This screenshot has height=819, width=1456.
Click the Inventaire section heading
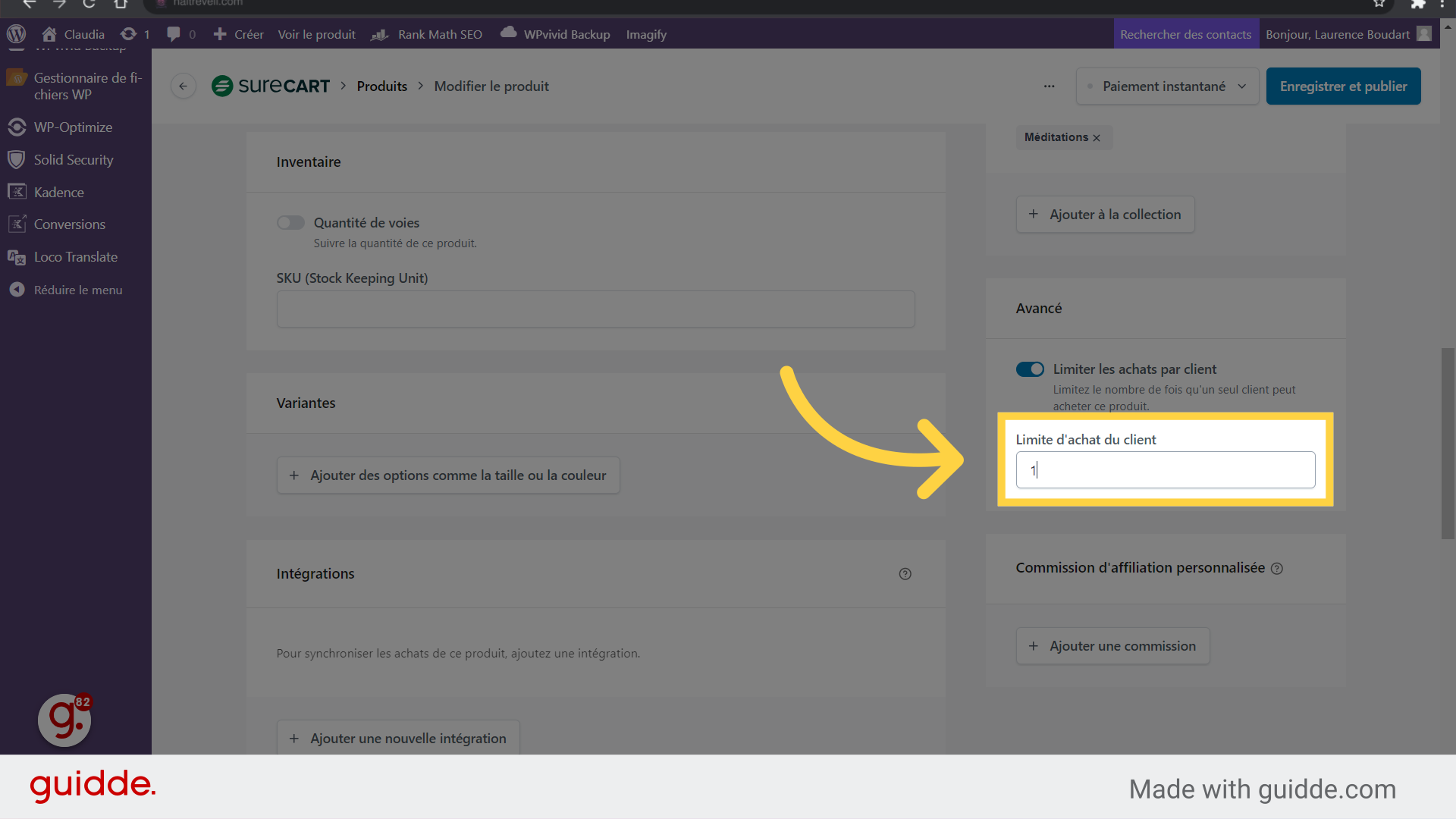(308, 162)
